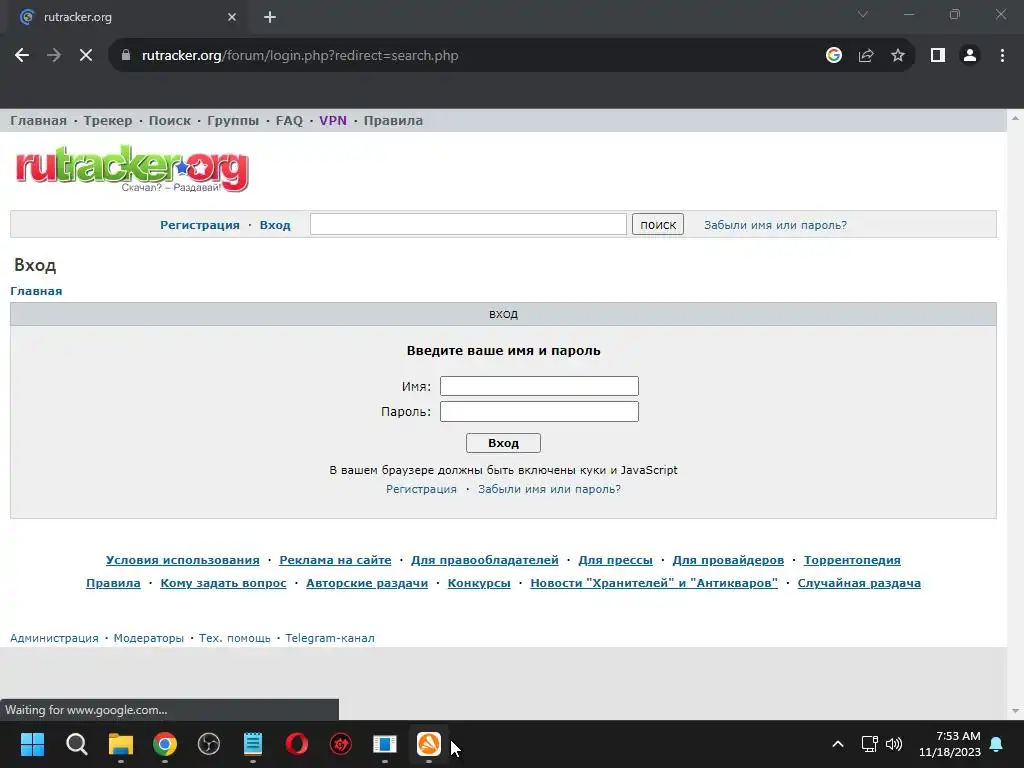Click the Регистрация link beside the search box
1024x768 pixels.
click(x=200, y=225)
